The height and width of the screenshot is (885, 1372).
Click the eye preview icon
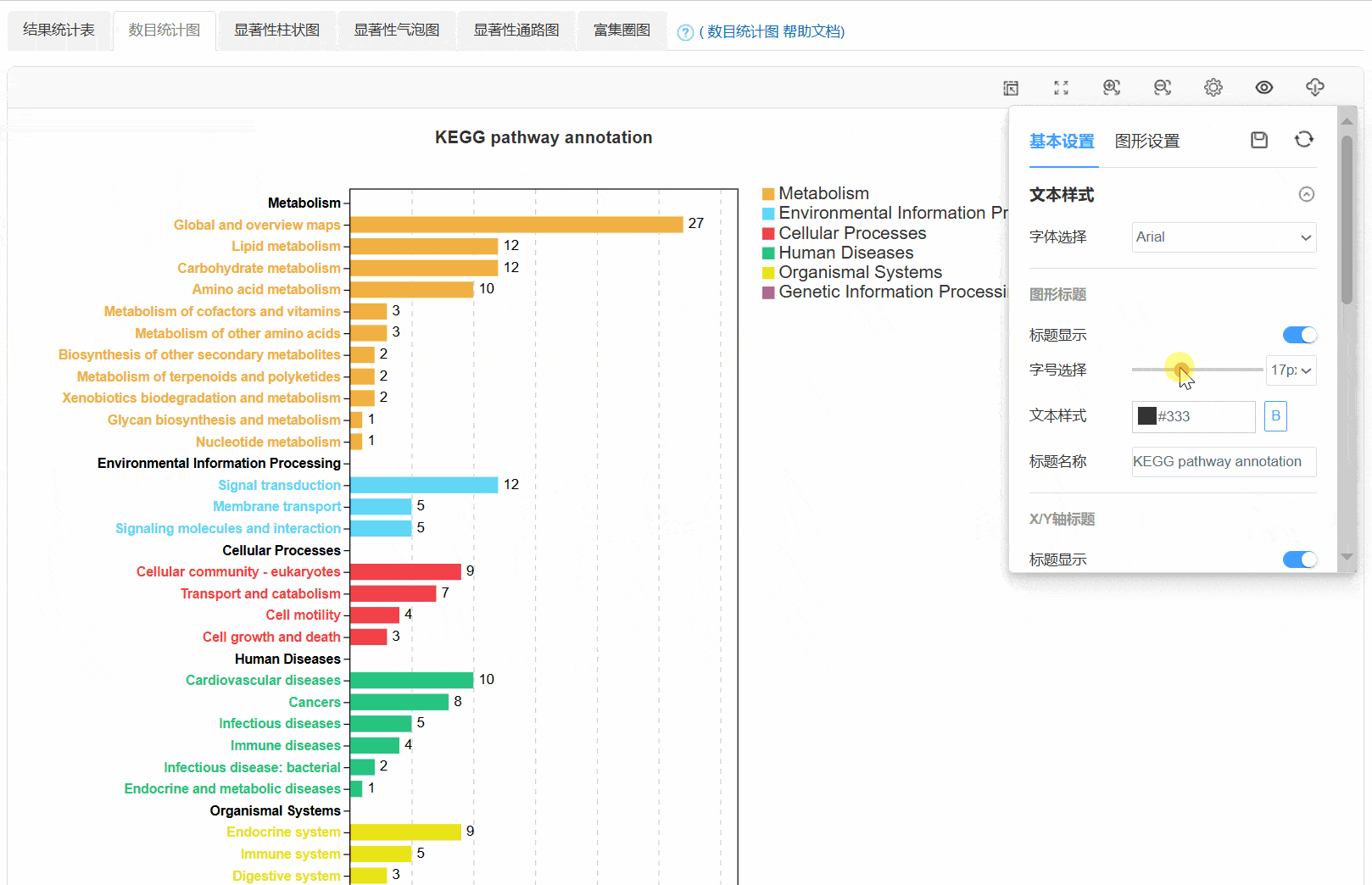click(x=1264, y=87)
